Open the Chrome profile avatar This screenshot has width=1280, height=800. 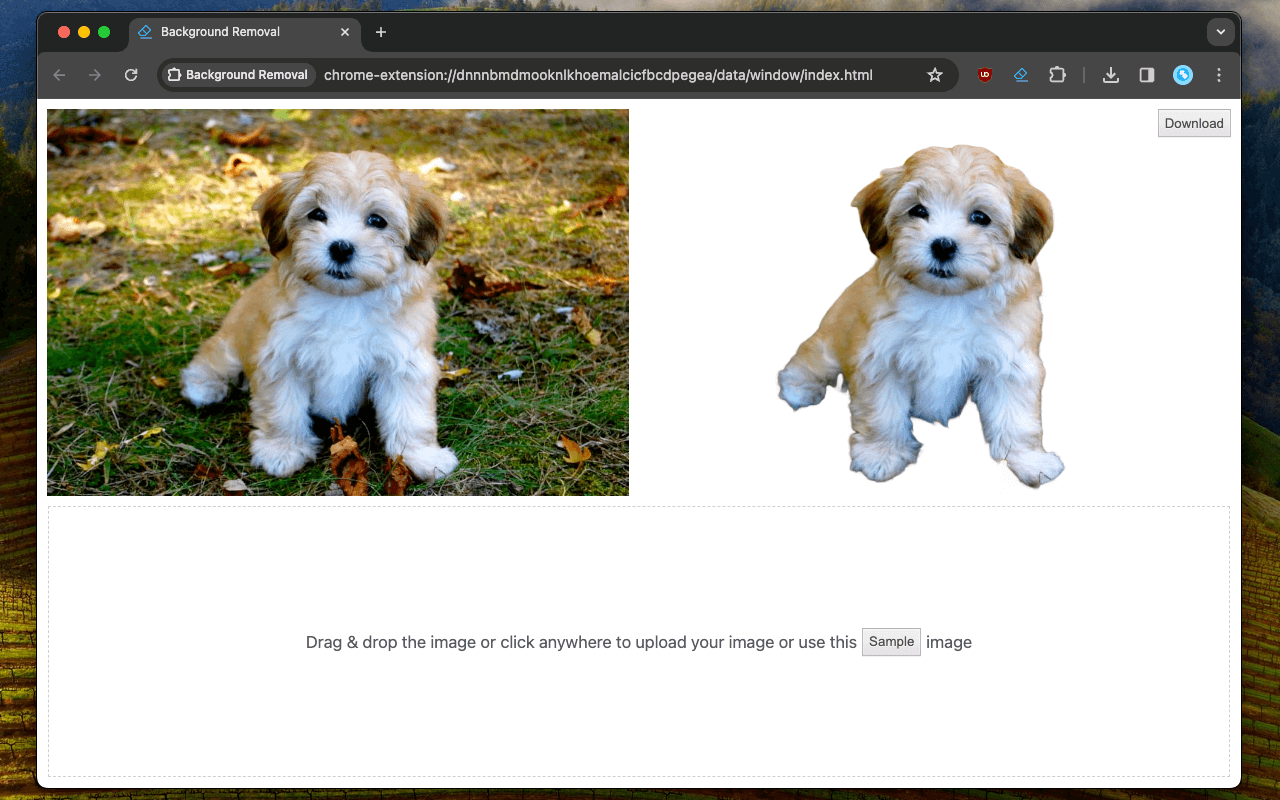pos(1183,75)
